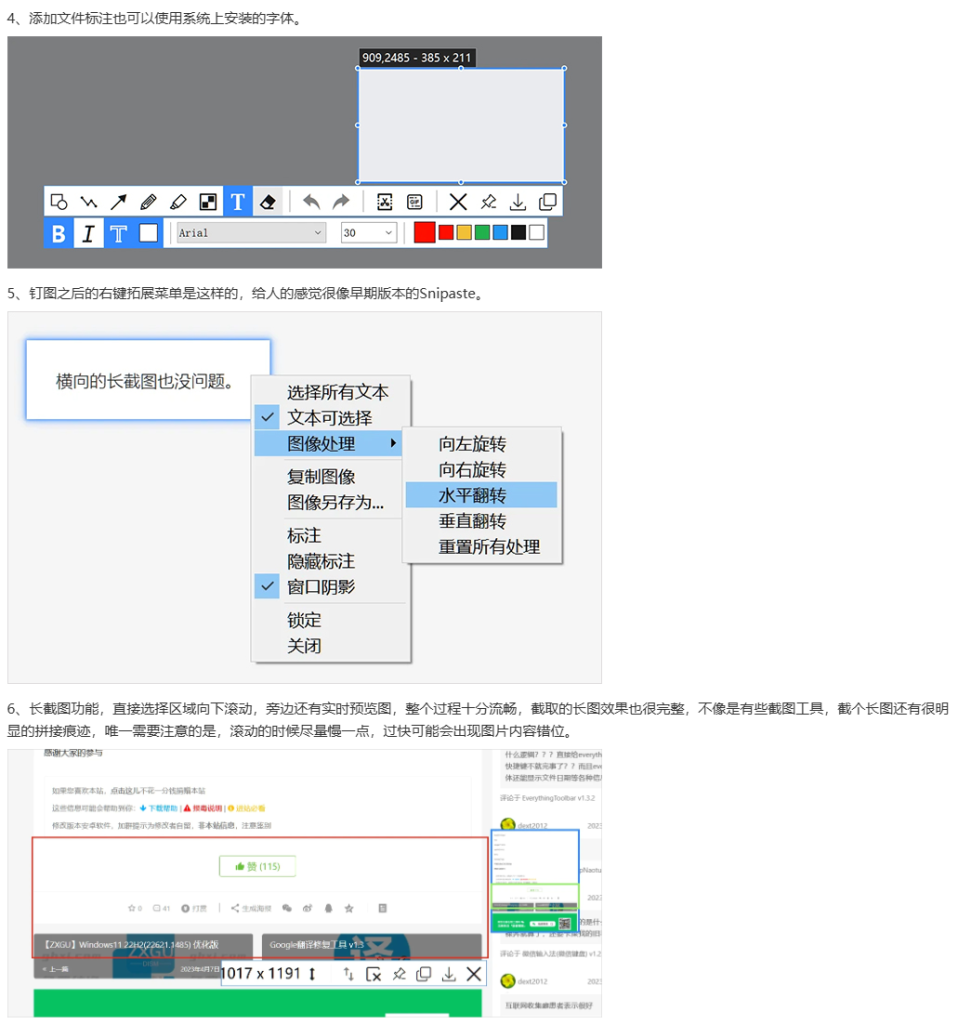Pin the screenshot using the pin icon
The width and height of the screenshot is (958, 1024).
click(x=487, y=201)
